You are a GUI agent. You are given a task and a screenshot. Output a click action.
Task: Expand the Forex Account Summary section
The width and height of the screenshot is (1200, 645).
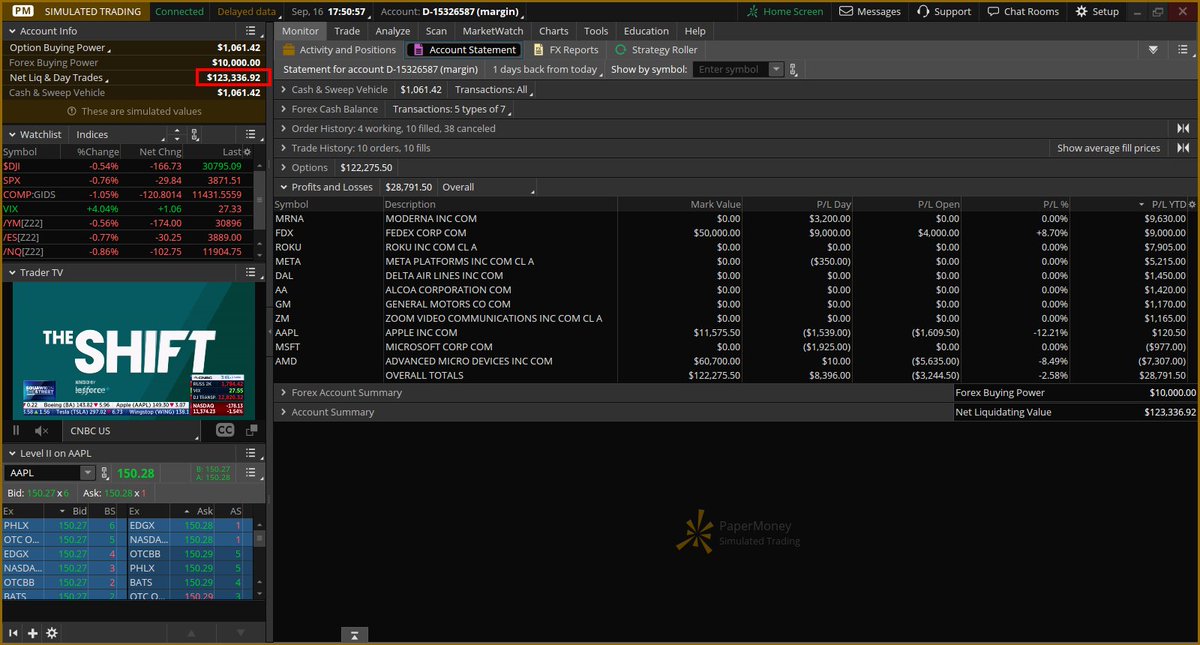[x=284, y=393]
